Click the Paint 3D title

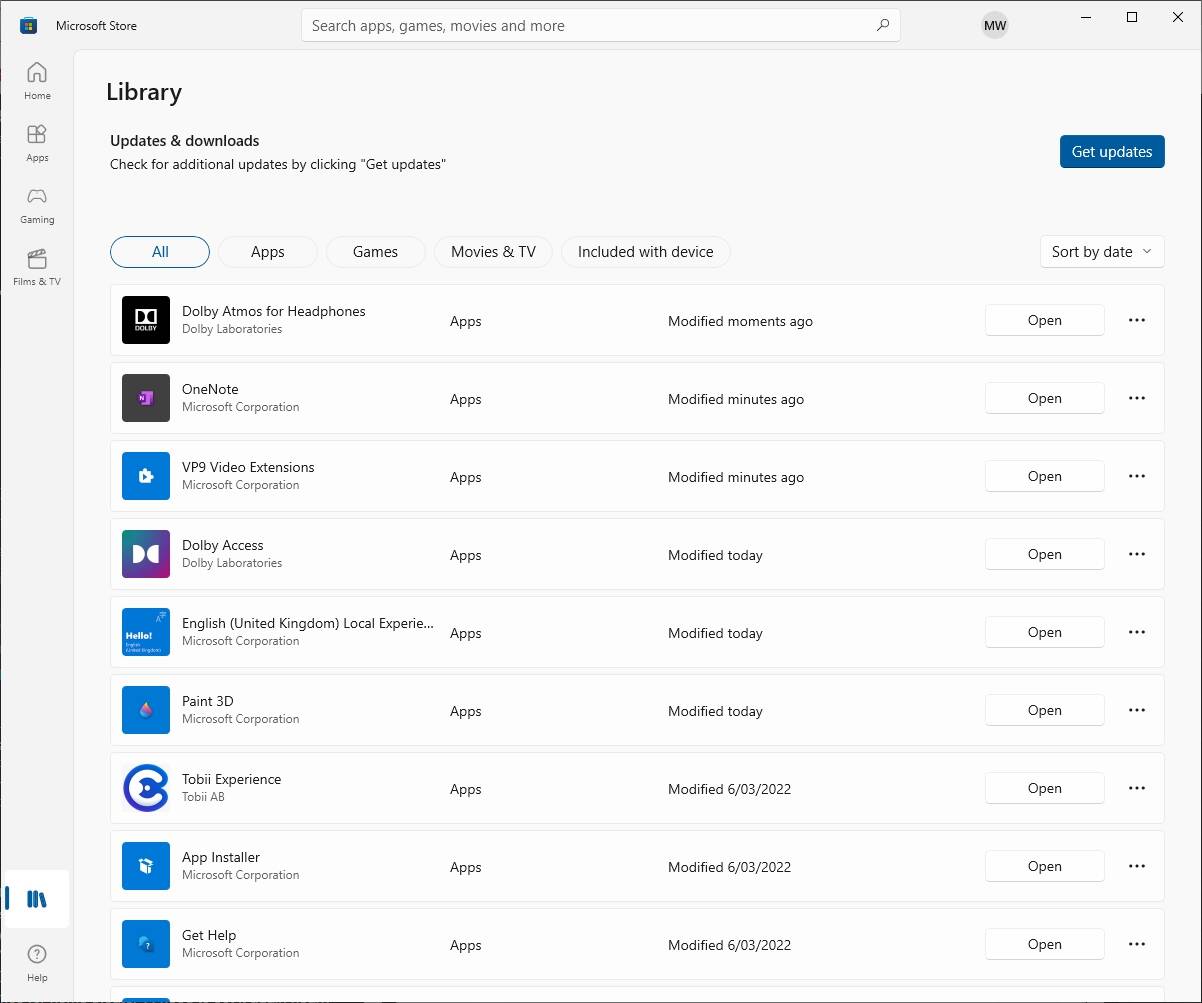click(208, 701)
